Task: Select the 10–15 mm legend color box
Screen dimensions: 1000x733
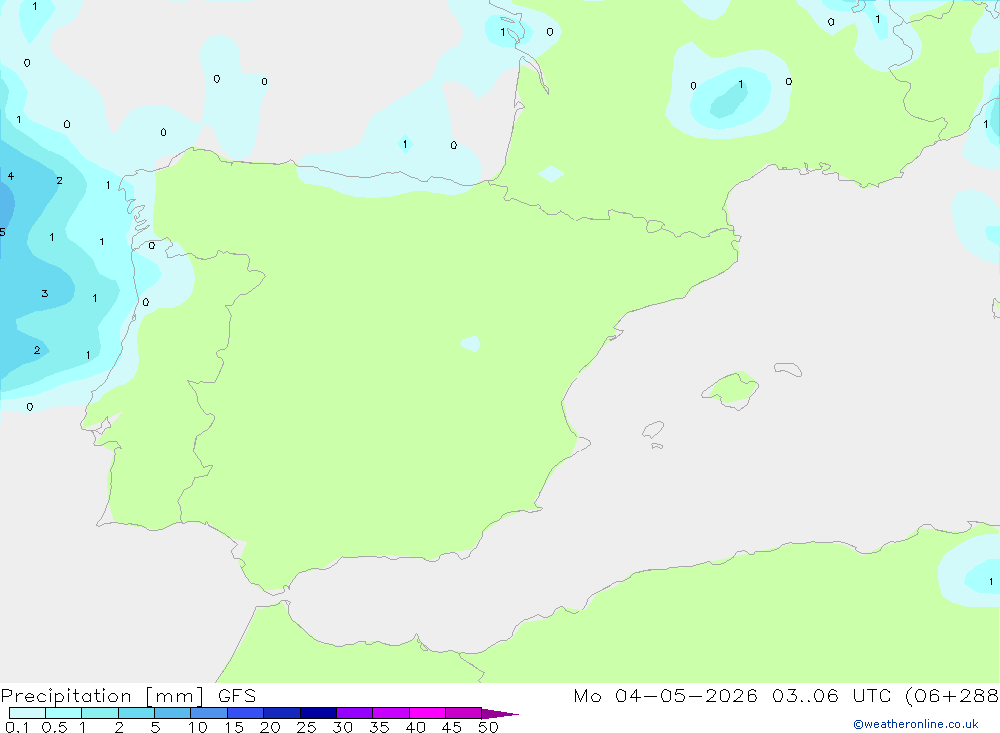Action: pos(209,713)
